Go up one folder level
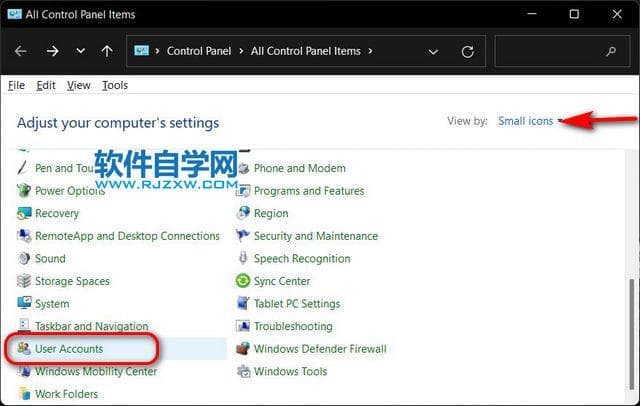Image resolution: width=640 pixels, height=406 pixels. (108, 51)
